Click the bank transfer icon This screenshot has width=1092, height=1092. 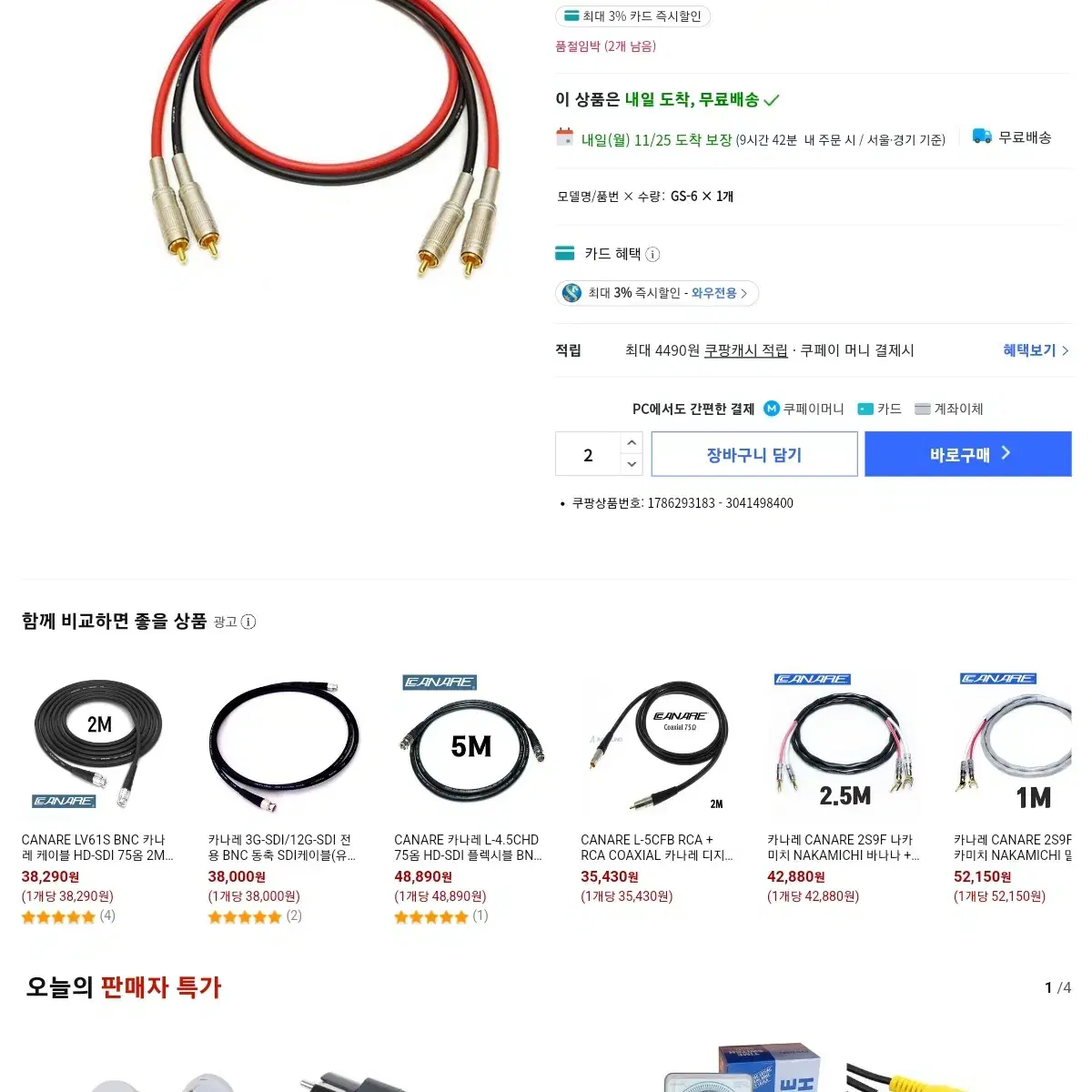(x=923, y=409)
